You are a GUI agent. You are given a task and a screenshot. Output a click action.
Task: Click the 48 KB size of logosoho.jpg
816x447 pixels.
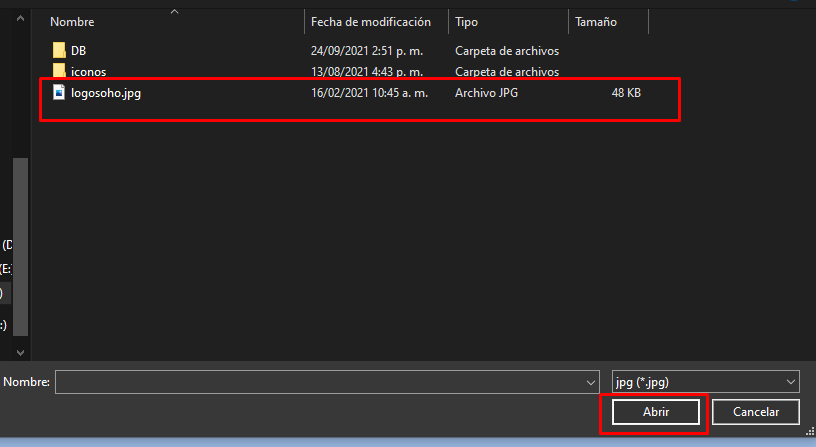(x=626, y=93)
